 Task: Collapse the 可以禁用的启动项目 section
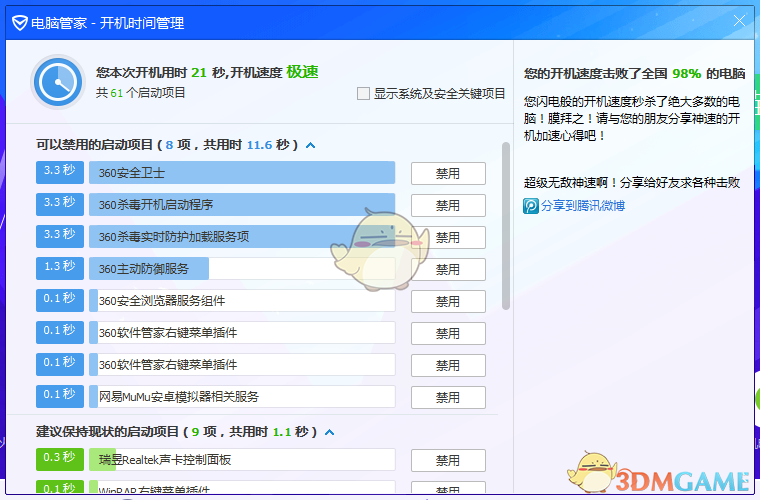[311, 145]
